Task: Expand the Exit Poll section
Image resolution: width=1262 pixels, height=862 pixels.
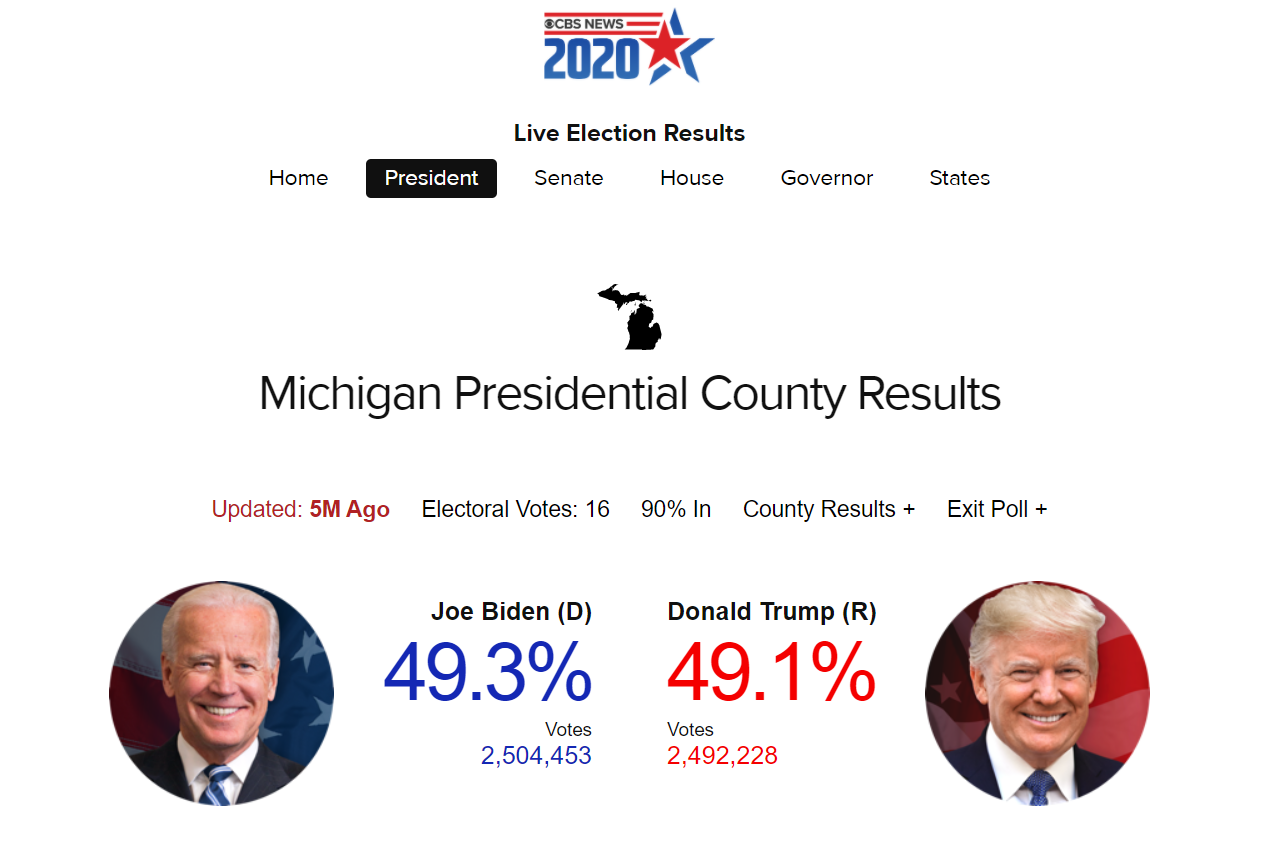Action: point(997,509)
